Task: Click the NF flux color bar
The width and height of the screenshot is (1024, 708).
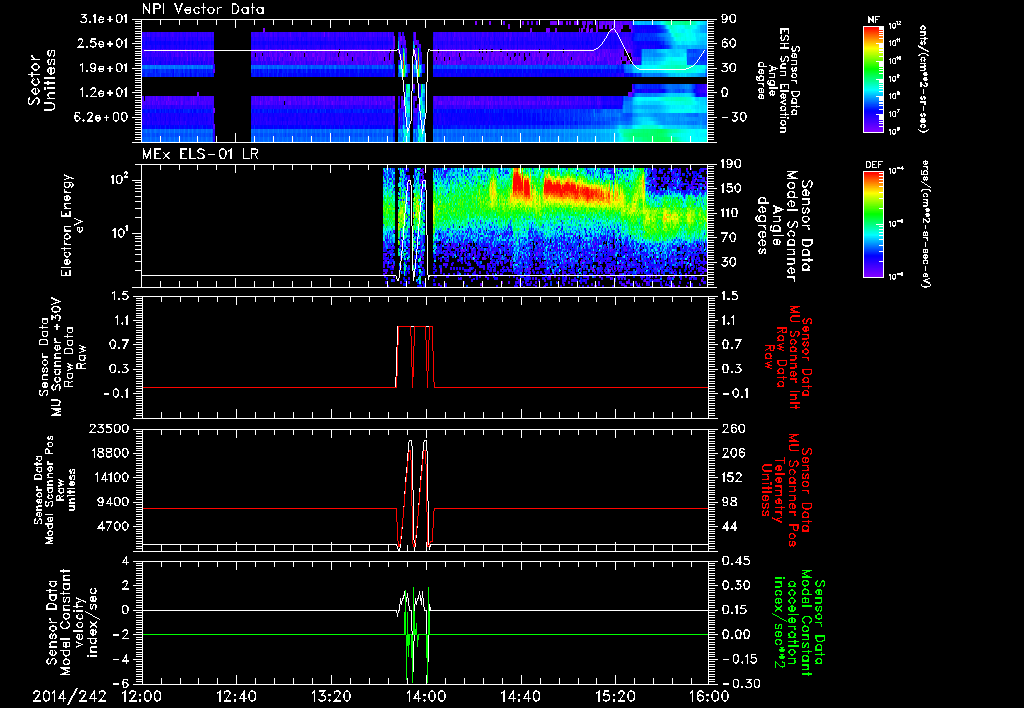Action: tap(873, 78)
